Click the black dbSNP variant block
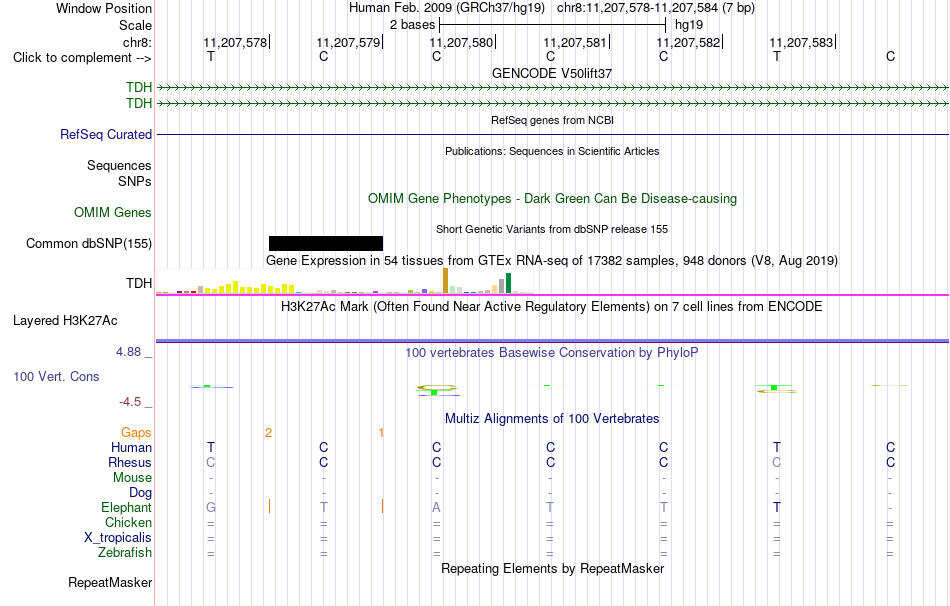This screenshot has height=606, width=950. click(x=326, y=243)
